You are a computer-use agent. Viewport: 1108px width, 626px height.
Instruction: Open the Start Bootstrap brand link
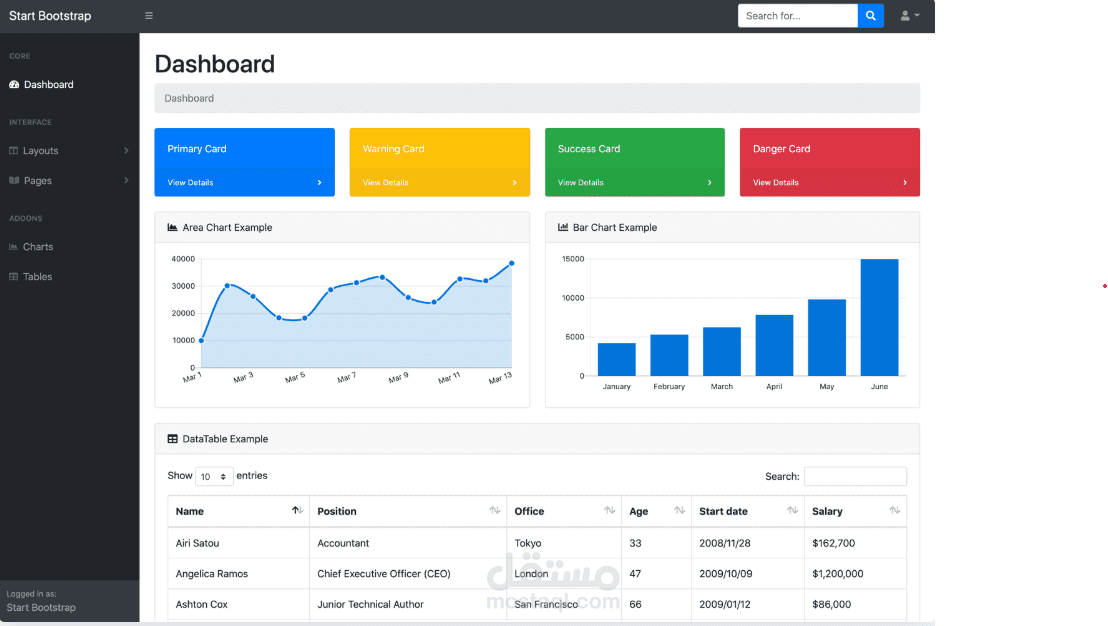[x=50, y=16]
